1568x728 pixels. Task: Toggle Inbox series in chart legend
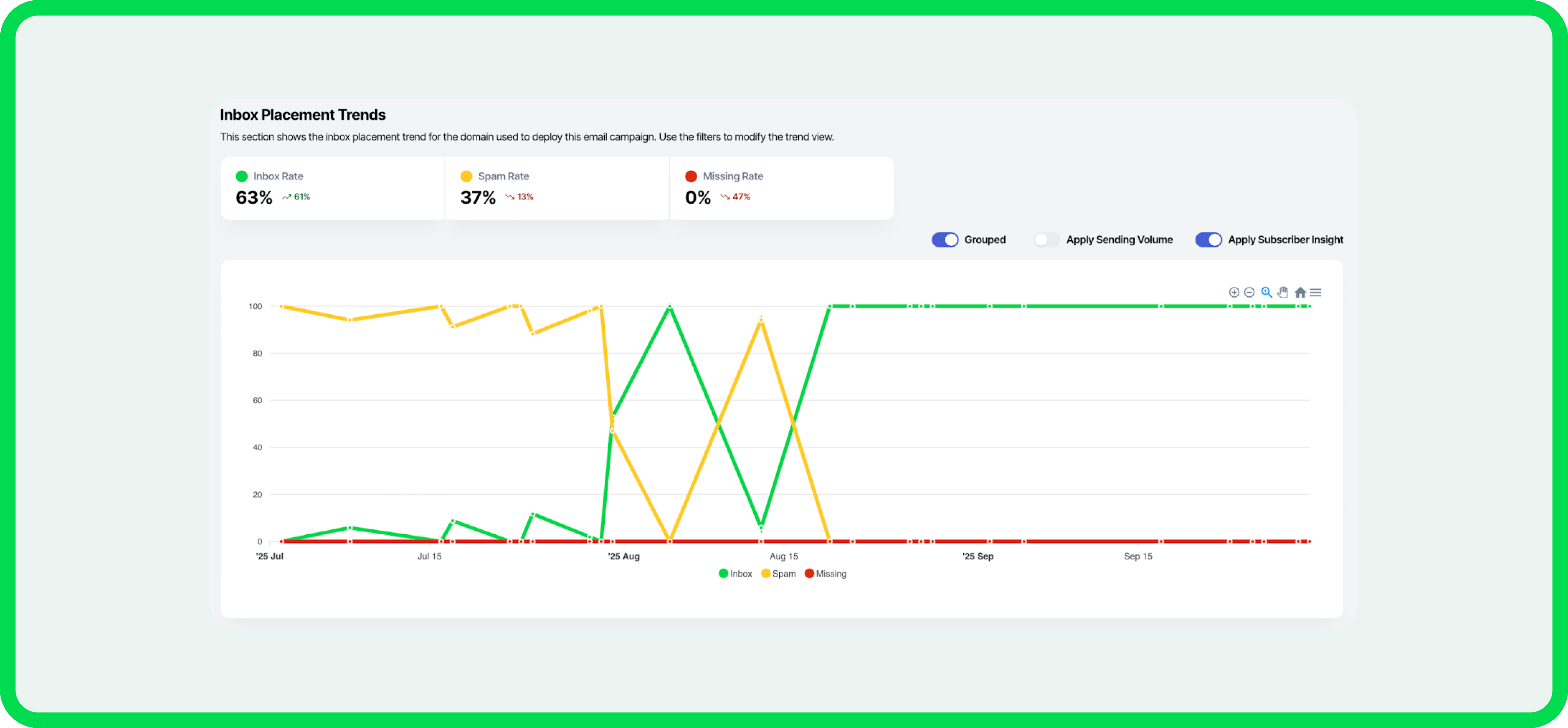click(735, 573)
